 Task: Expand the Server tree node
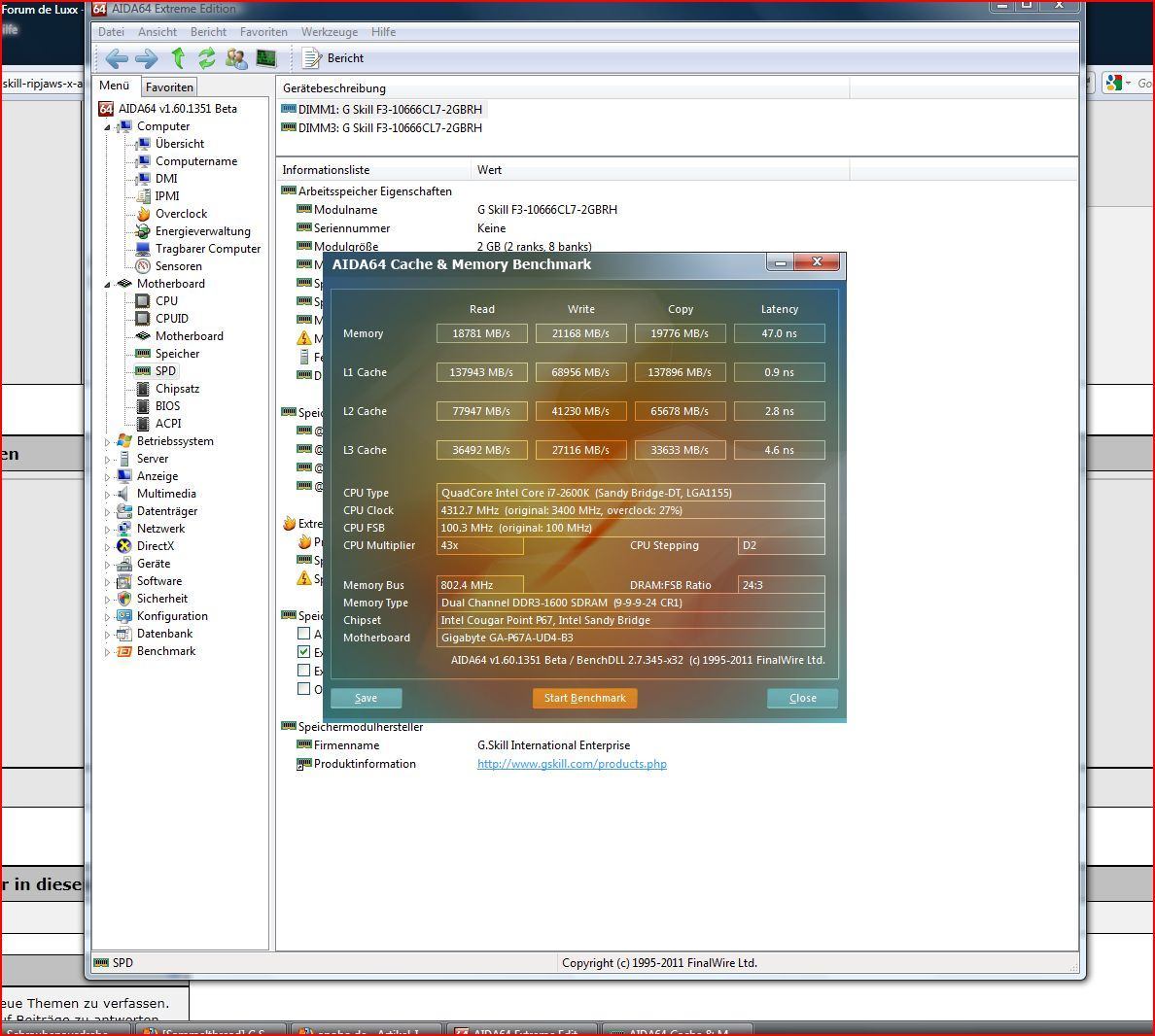coord(108,460)
